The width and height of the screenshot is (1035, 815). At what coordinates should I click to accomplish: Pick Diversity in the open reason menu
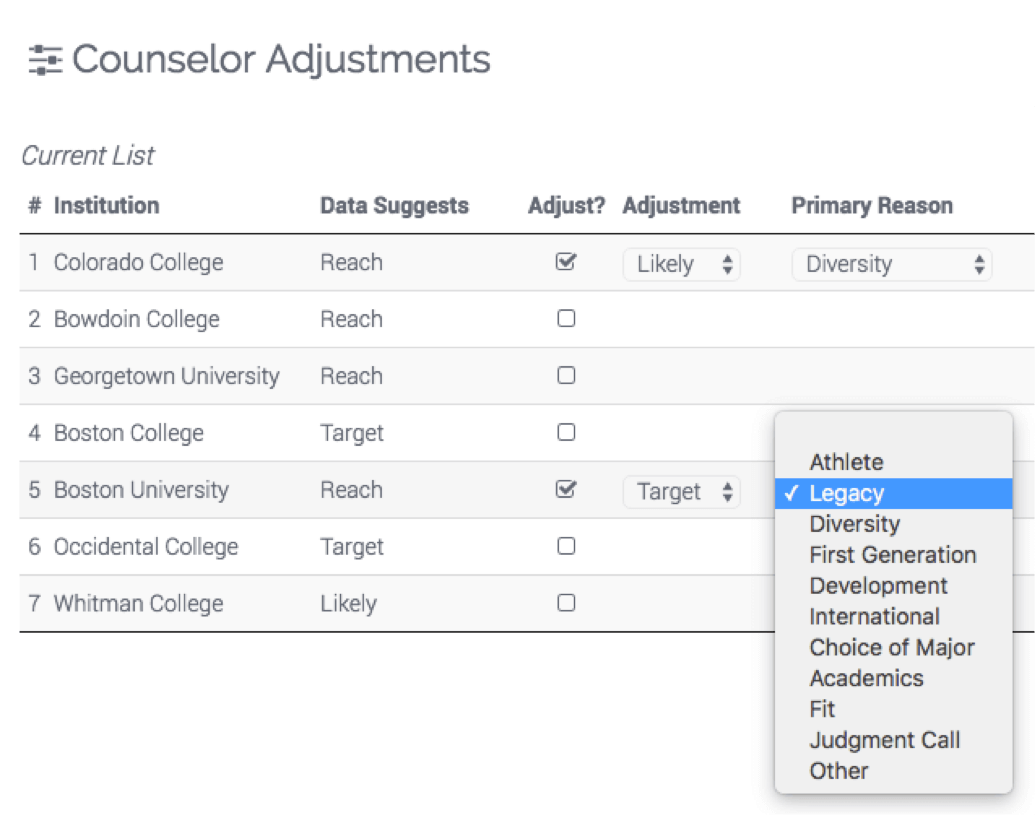(x=894, y=524)
